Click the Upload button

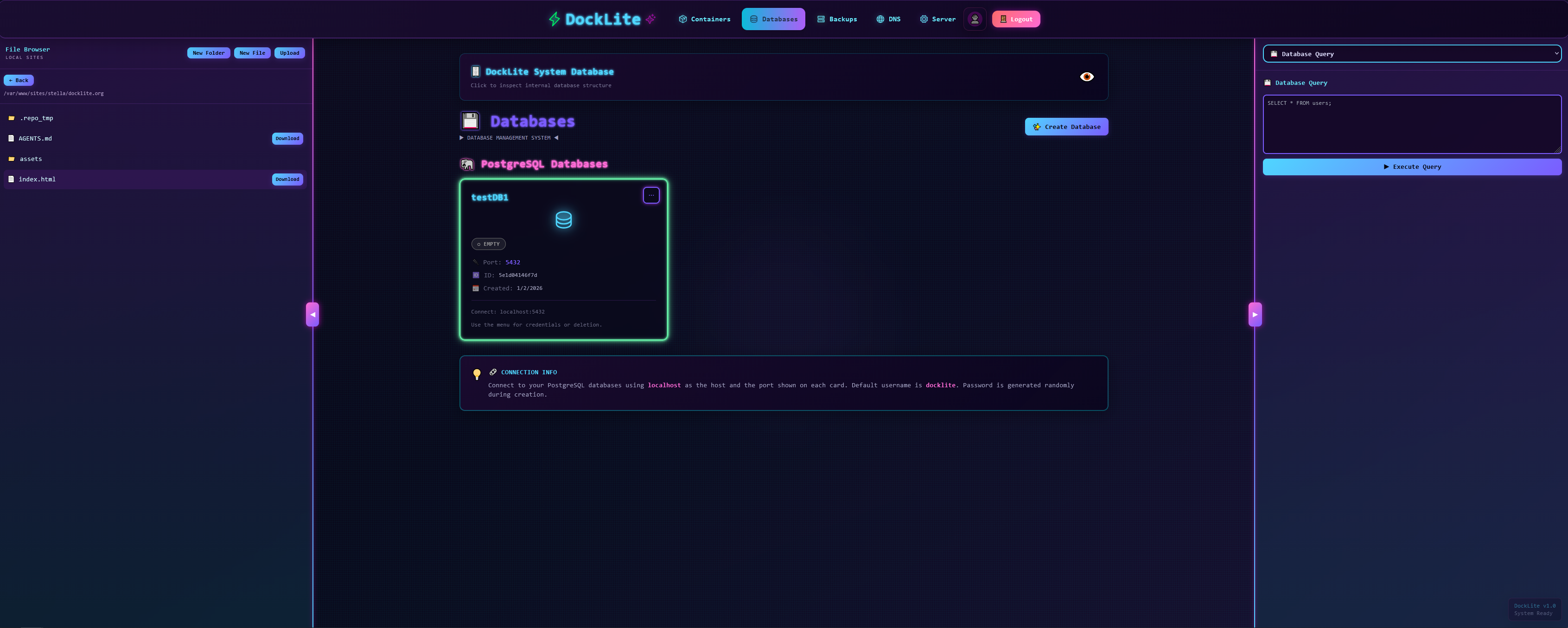click(x=290, y=53)
